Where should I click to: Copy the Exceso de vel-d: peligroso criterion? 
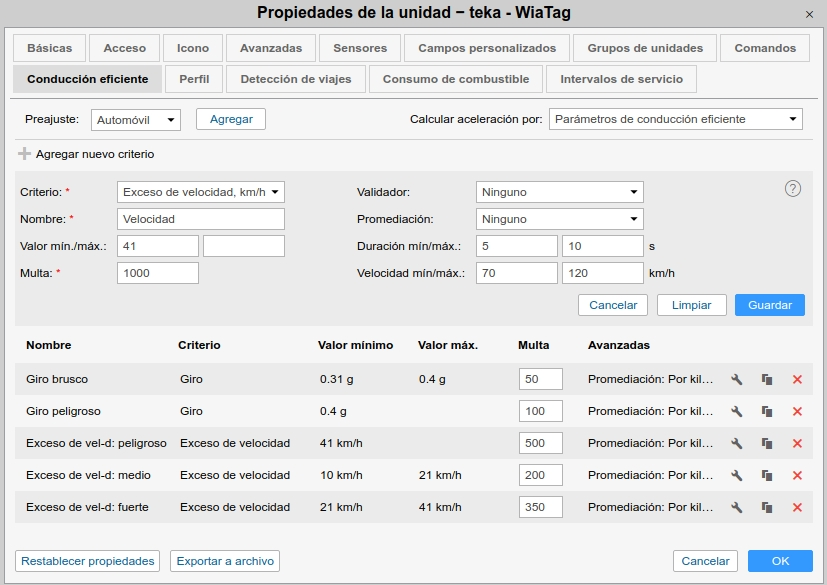click(x=767, y=443)
